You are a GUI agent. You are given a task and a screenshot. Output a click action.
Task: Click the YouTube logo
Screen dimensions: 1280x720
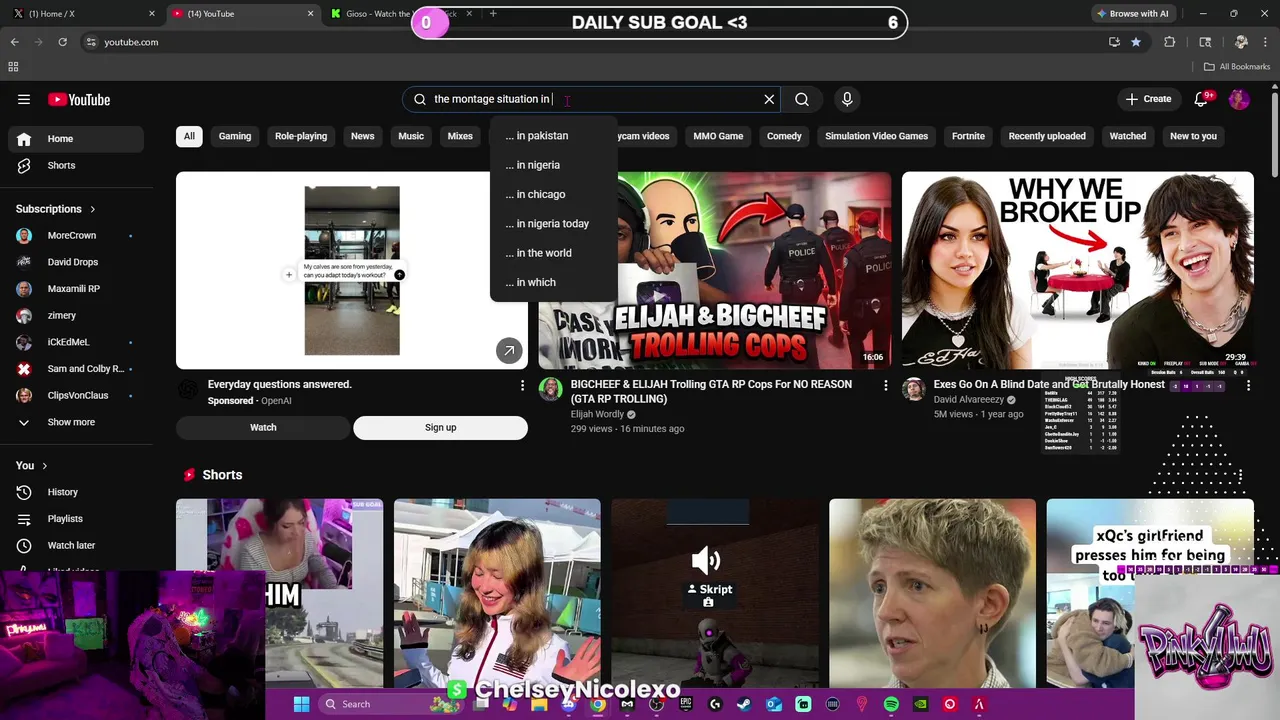79,99
